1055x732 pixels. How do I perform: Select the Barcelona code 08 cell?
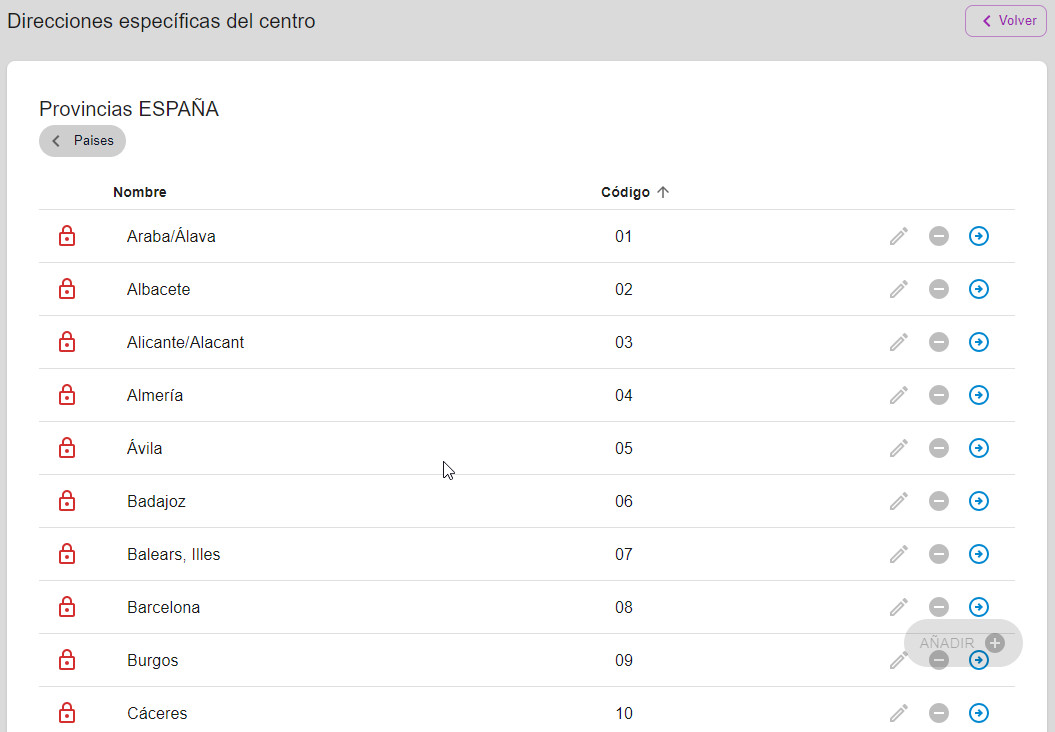624,608
